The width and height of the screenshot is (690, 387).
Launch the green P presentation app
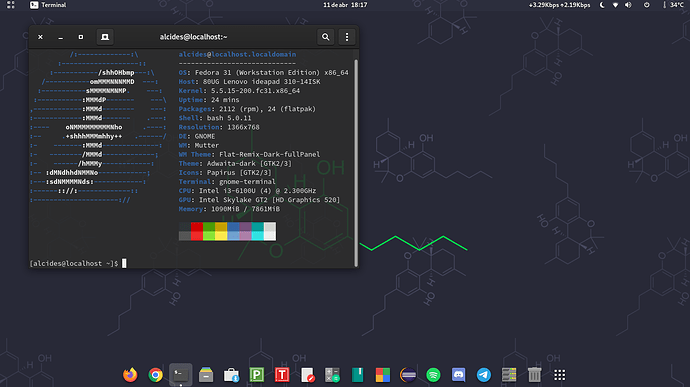[257, 375]
